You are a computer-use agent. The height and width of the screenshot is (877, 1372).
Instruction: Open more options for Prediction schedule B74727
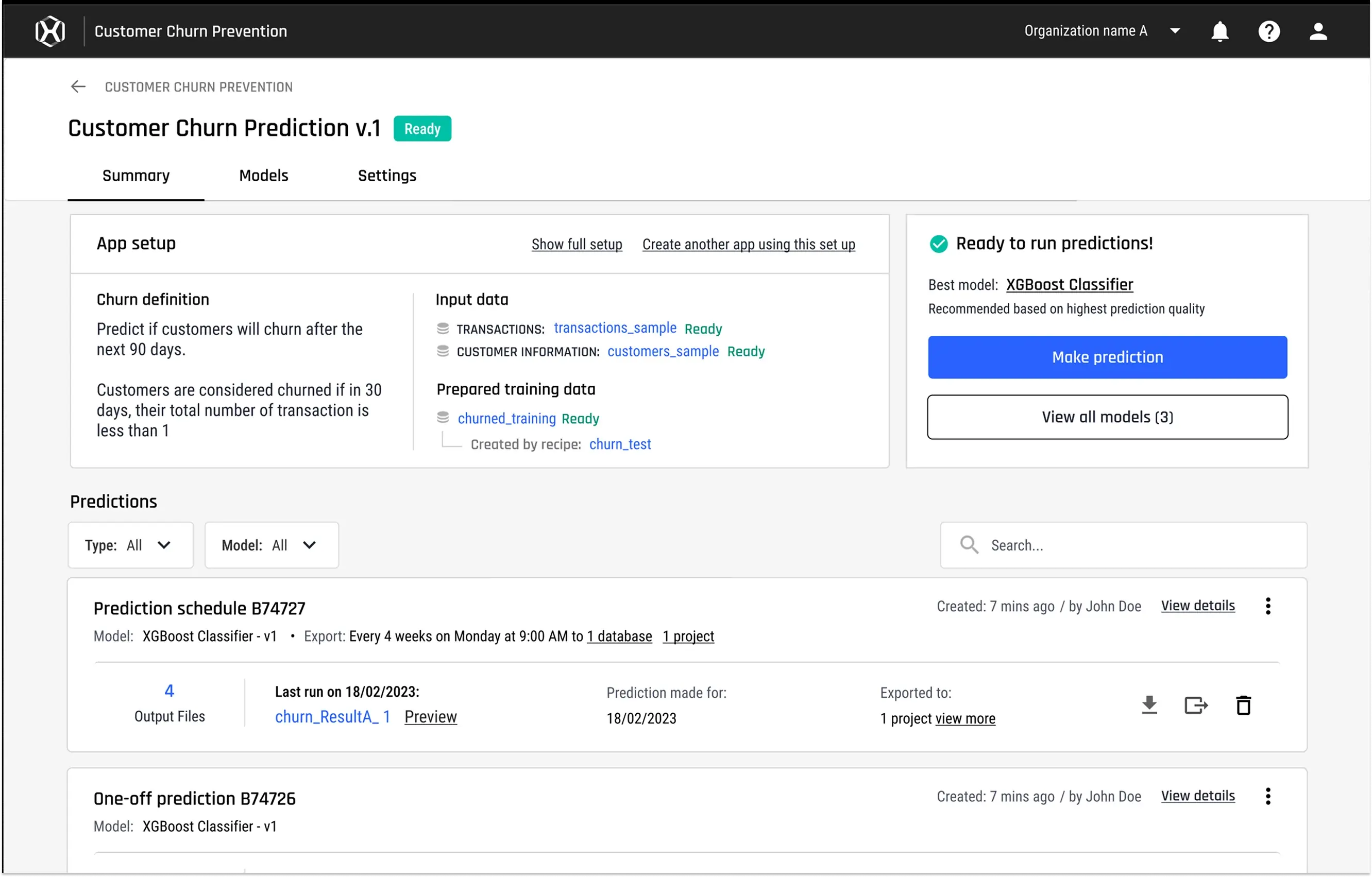tap(1268, 606)
